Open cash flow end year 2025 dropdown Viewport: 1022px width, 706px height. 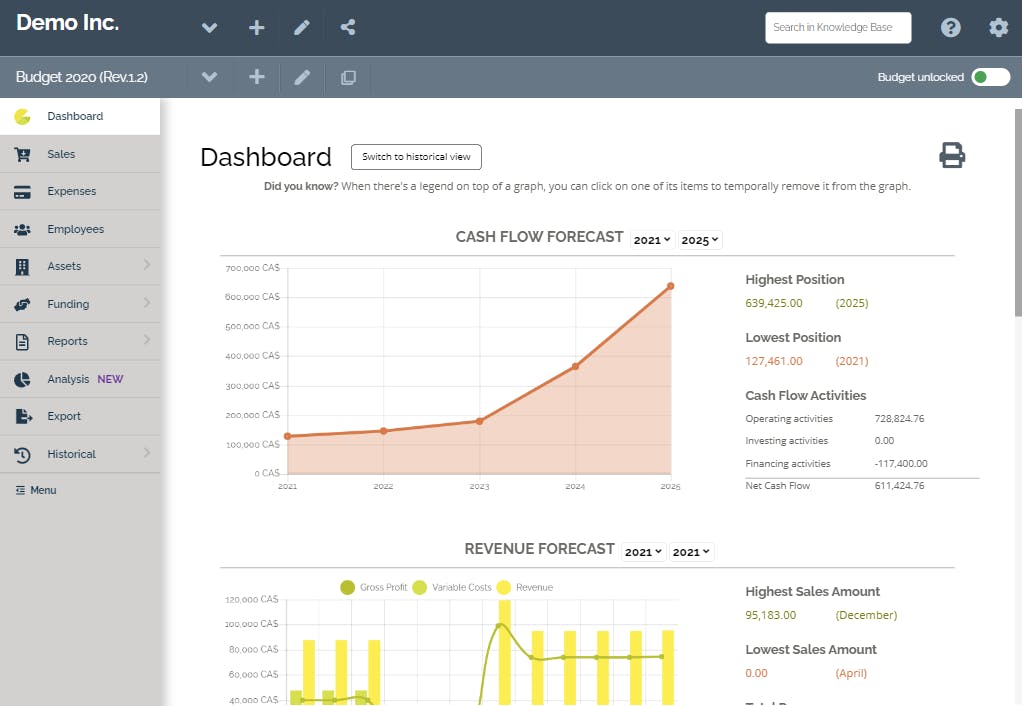click(700, 240)
